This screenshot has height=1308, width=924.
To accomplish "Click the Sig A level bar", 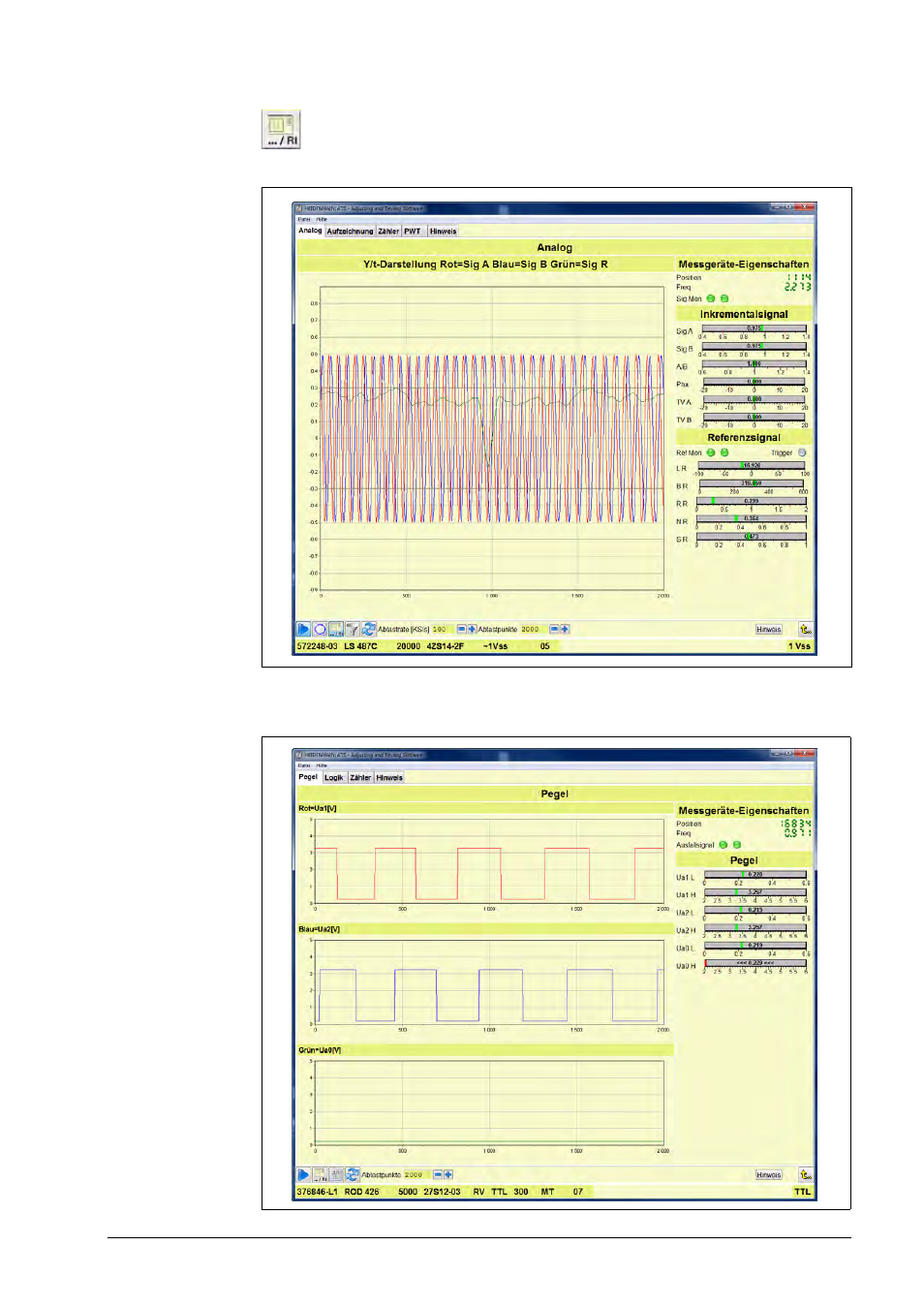I will 755,329.
